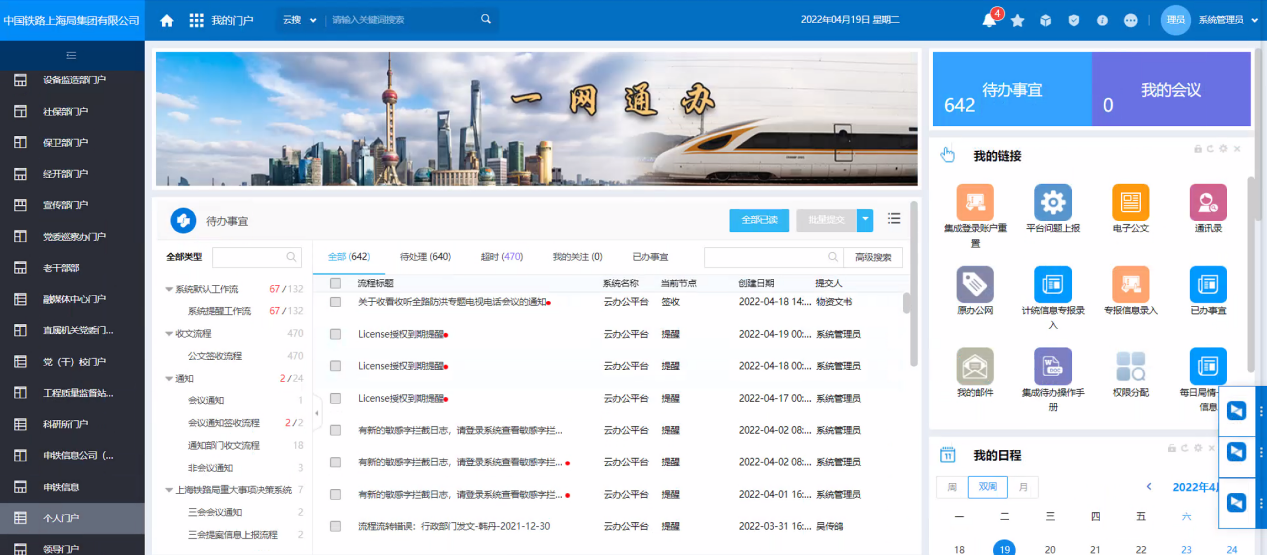Open the 通讯录 contacts icon
Screen dimensions: 1267x555
pyautogui.click(x=1208, y=202)
